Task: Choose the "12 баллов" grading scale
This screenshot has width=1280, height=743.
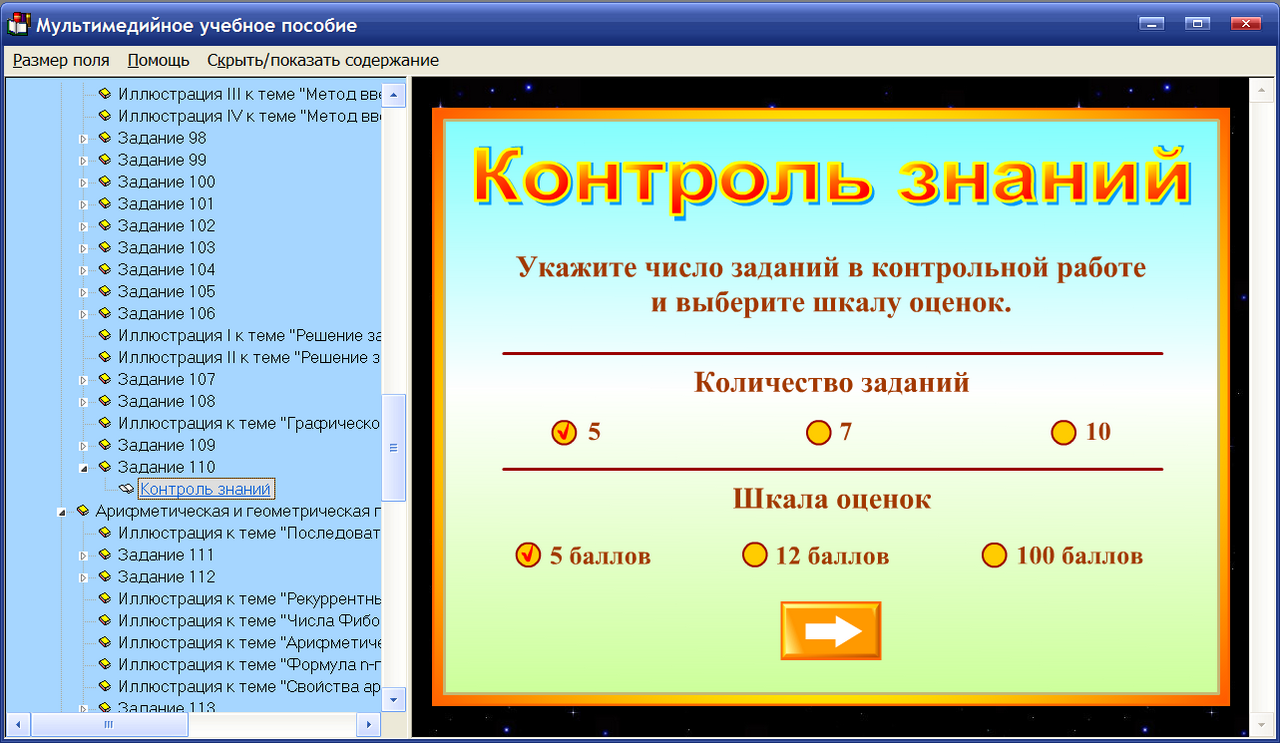Action: 755,555
